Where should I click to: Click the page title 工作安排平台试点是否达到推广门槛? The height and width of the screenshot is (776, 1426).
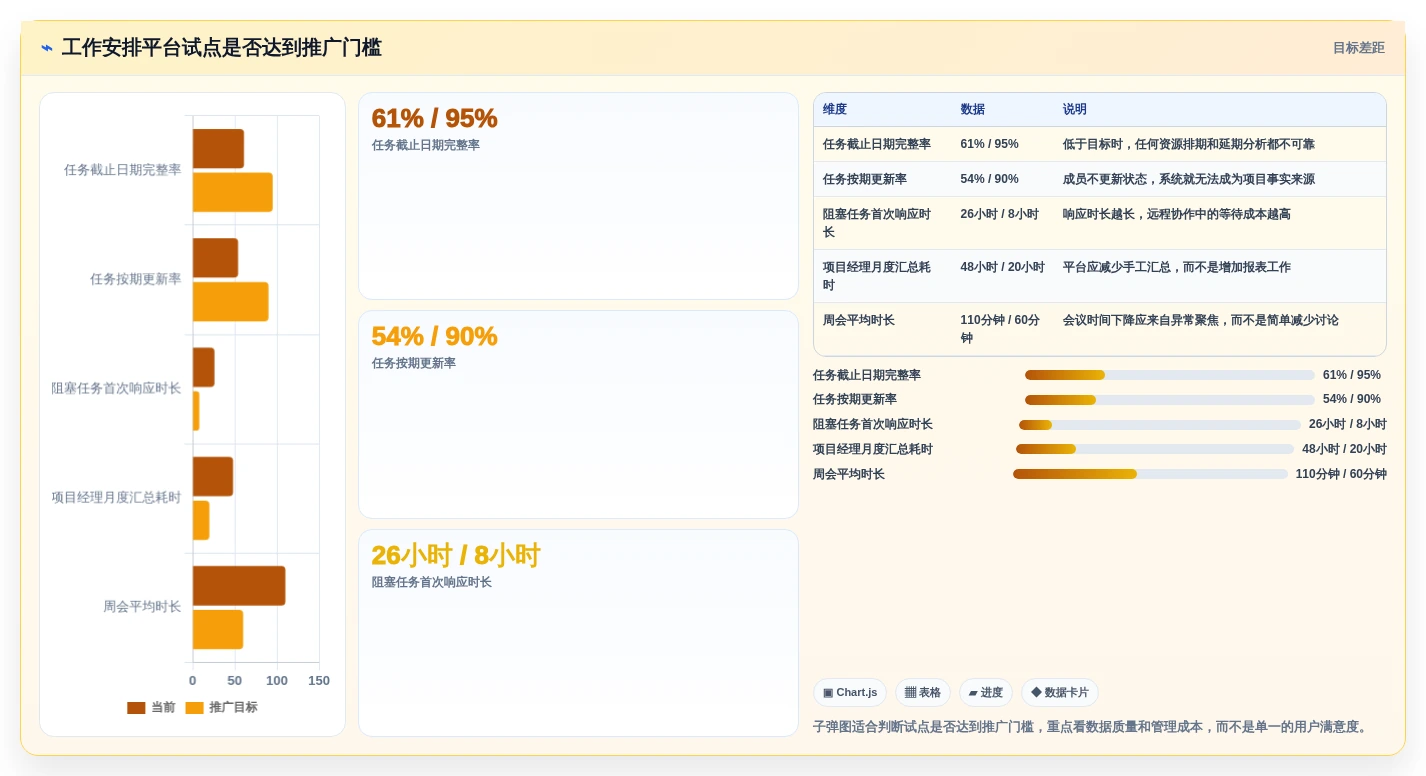click(x=222, y=48)
